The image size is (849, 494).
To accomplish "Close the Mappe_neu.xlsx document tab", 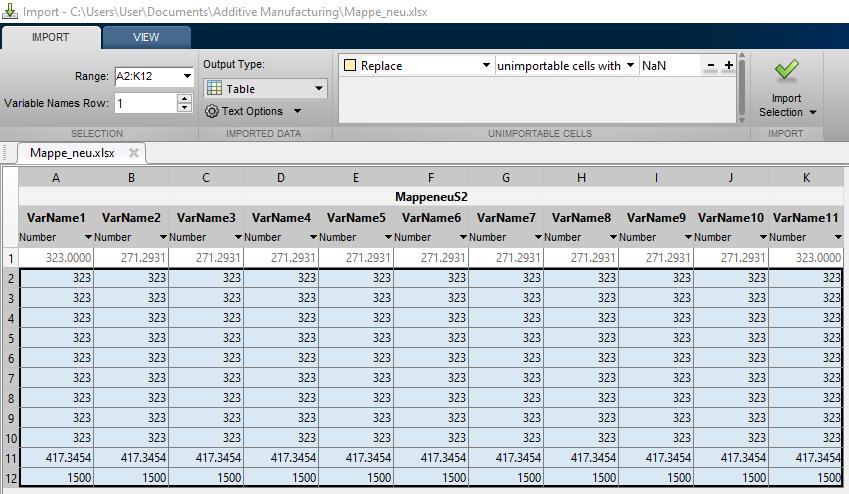I will click(133, 153).
